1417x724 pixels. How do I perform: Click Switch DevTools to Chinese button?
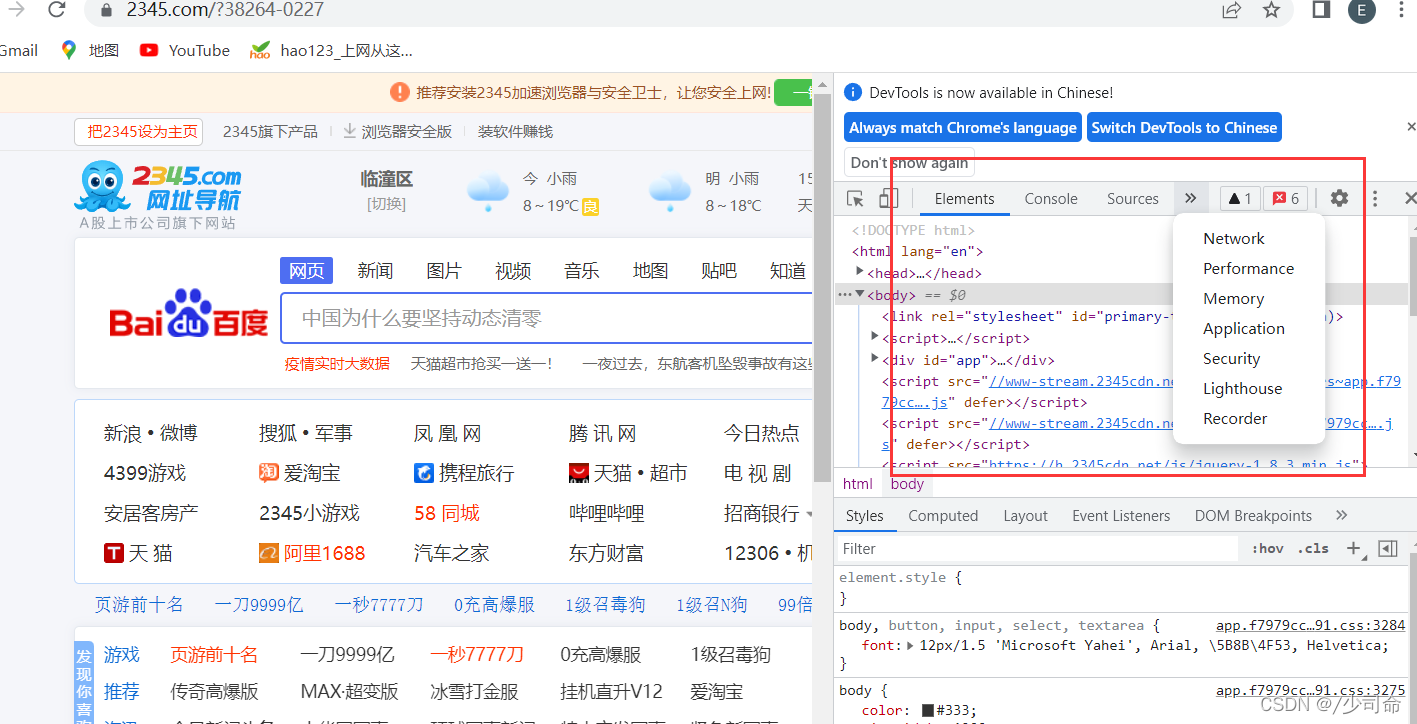(x=1184, y=127)
